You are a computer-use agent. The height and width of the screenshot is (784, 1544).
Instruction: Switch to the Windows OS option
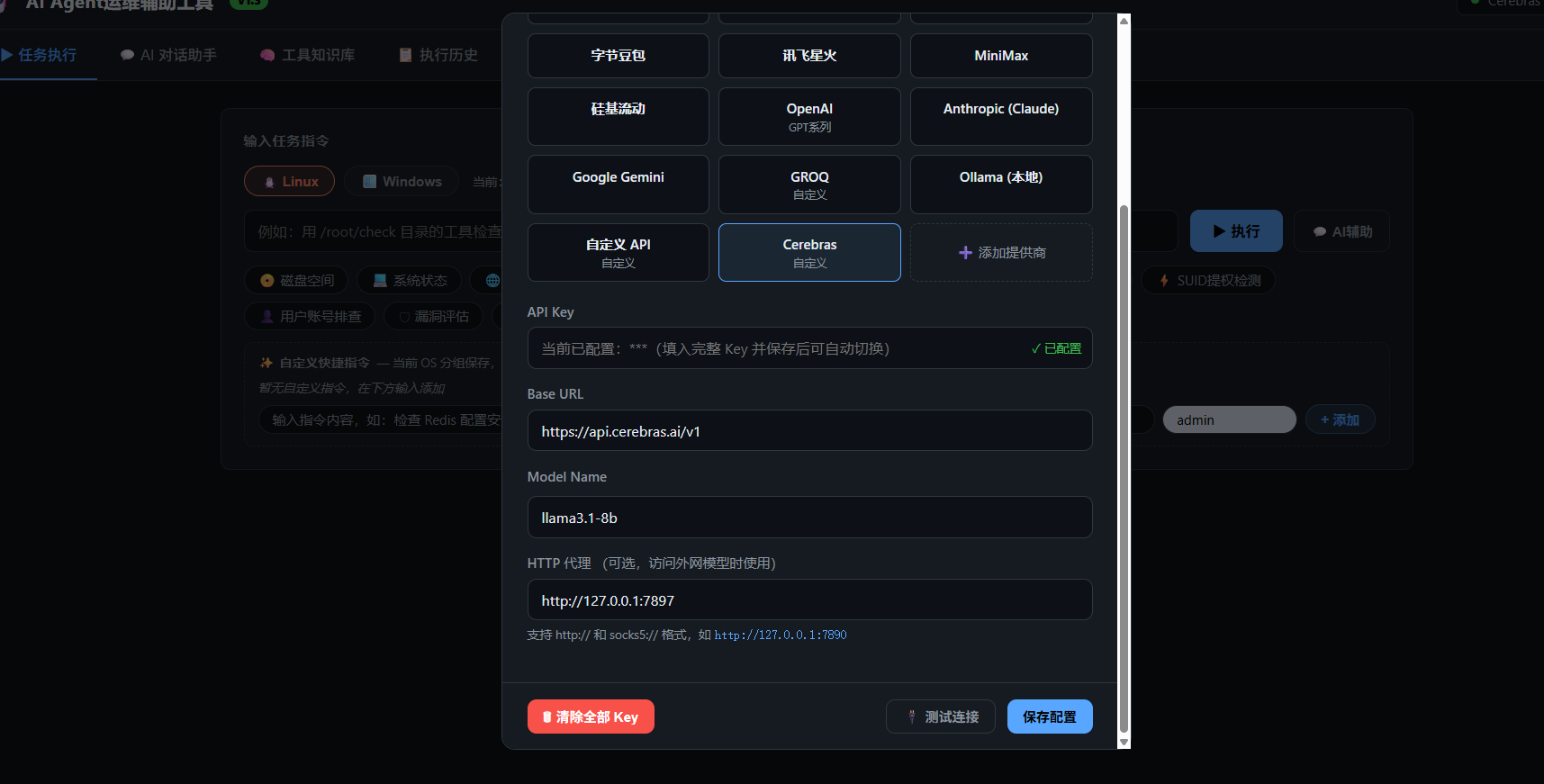[x=402, y=181]
